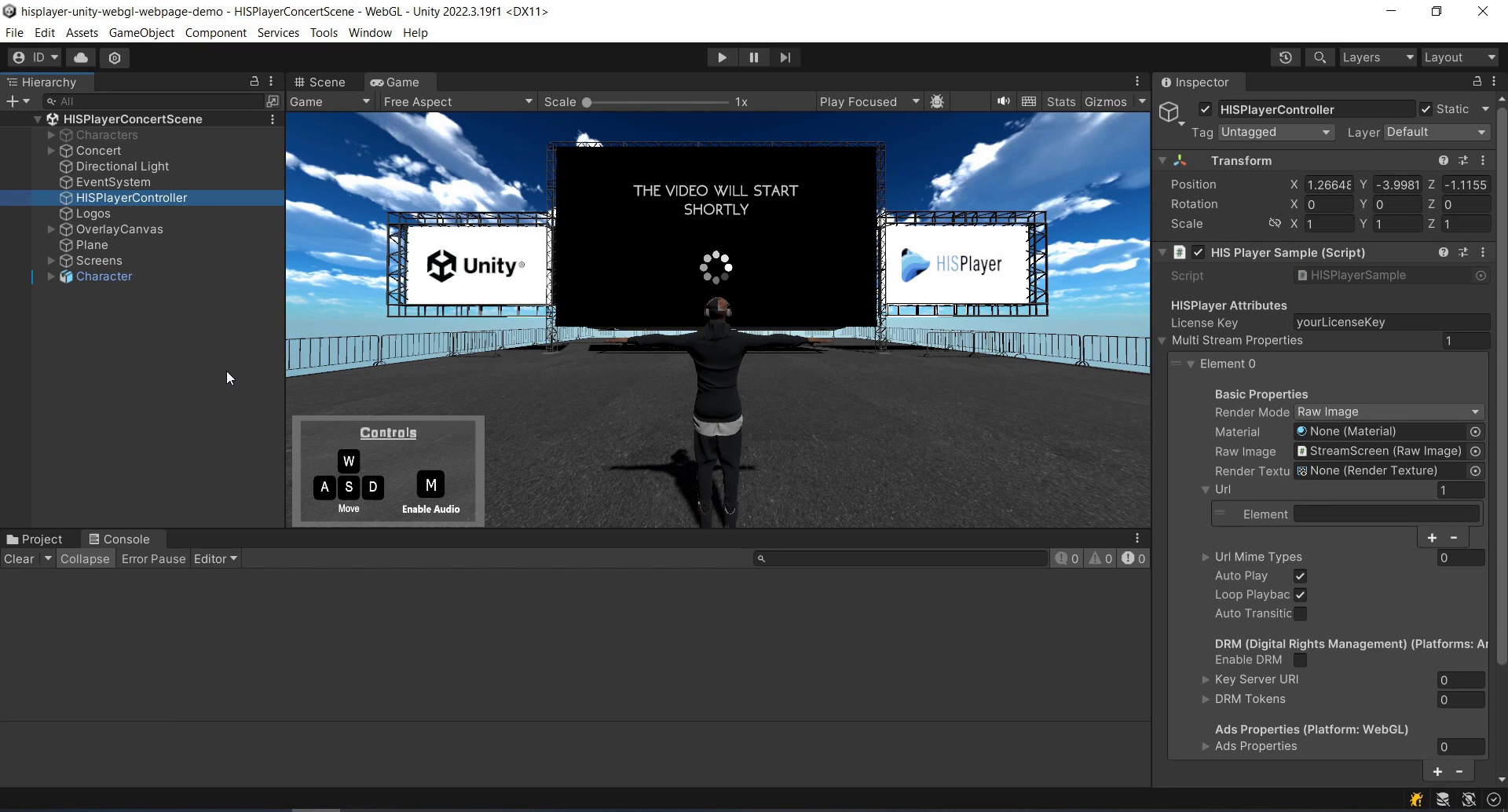This screenshot has height=812, width=1508.
Task: Open the Hierarchy search in scene icon
Action: 272,101
